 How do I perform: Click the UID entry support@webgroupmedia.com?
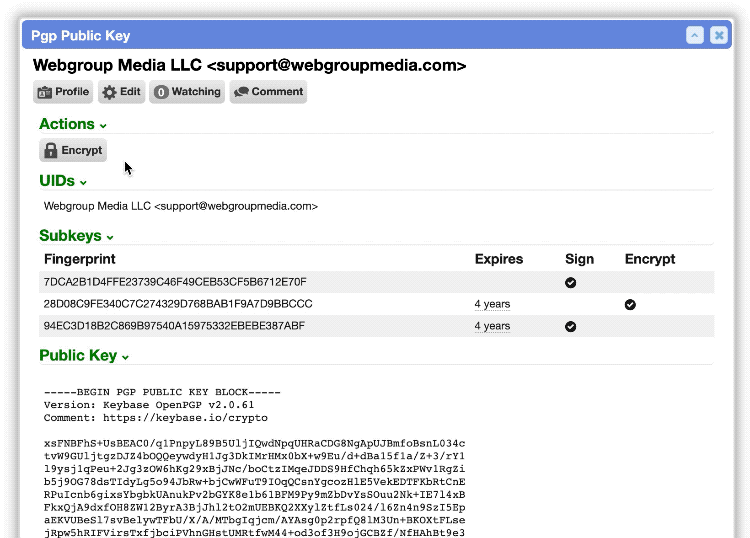[181, 206]
